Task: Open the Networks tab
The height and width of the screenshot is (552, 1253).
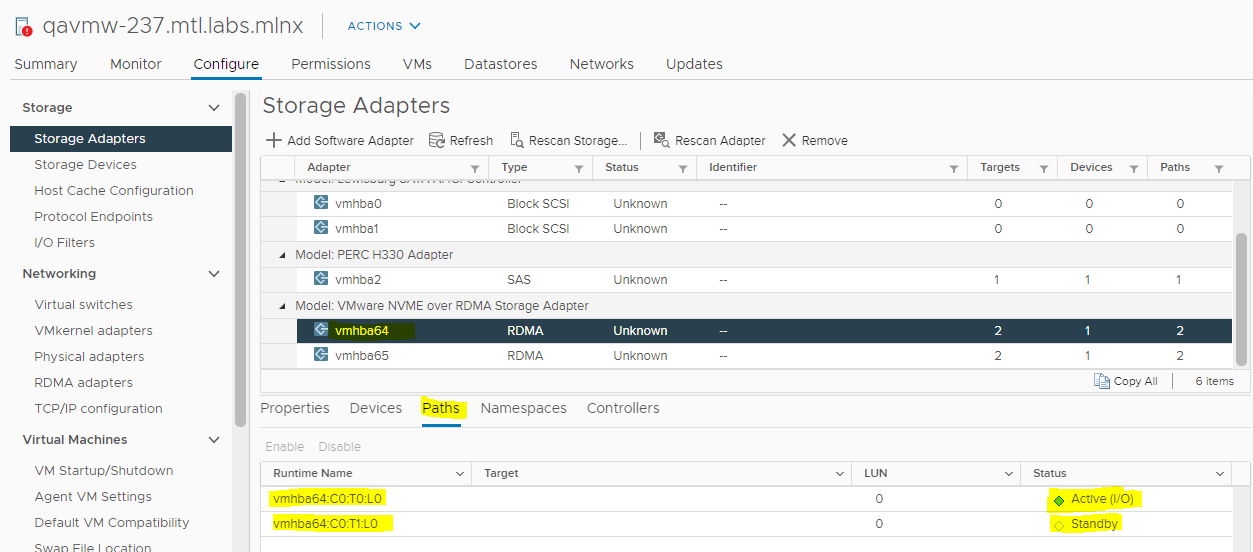Action: coord(602,64)
